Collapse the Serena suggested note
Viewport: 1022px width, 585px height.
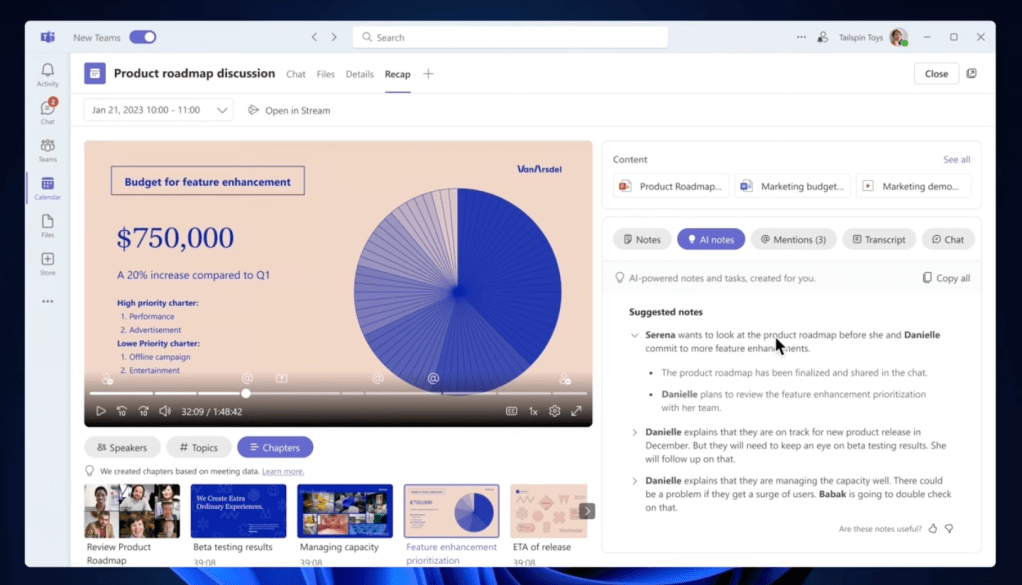[634, 336]
